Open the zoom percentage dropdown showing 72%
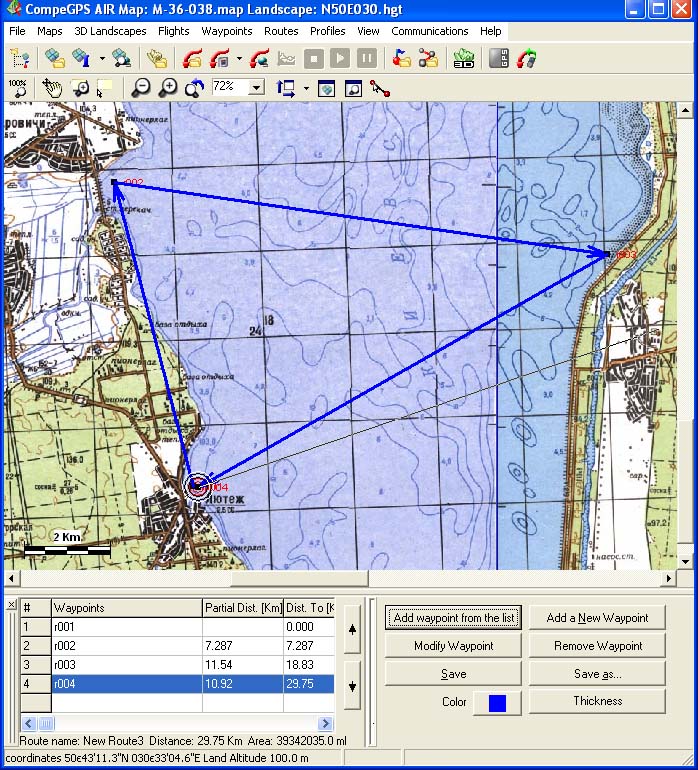 [257, 88]
